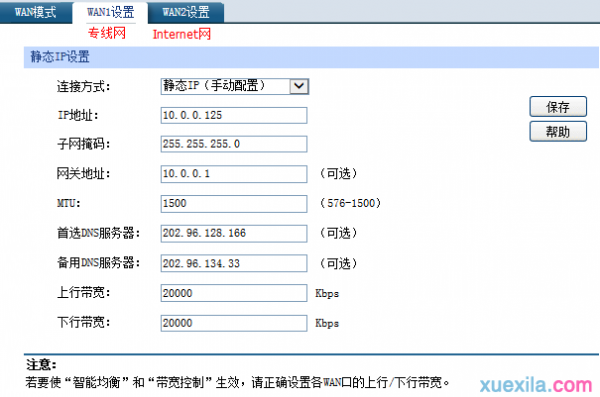Focus the 网关地址 input field
The image size is (600, 397).
(234, 174)
